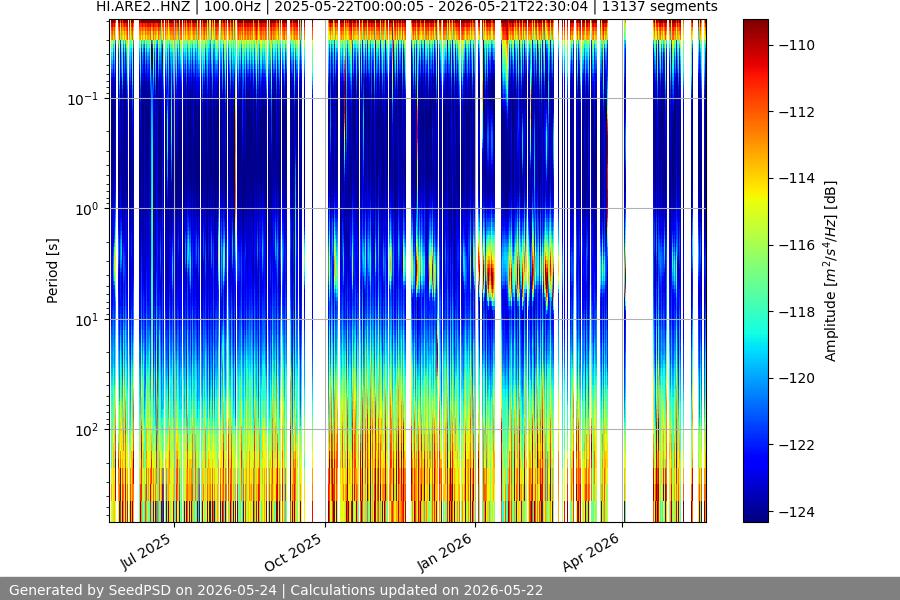The image size is (900, 600).
Task: Click the 10^1 period tick label
Action: point(87,320)
